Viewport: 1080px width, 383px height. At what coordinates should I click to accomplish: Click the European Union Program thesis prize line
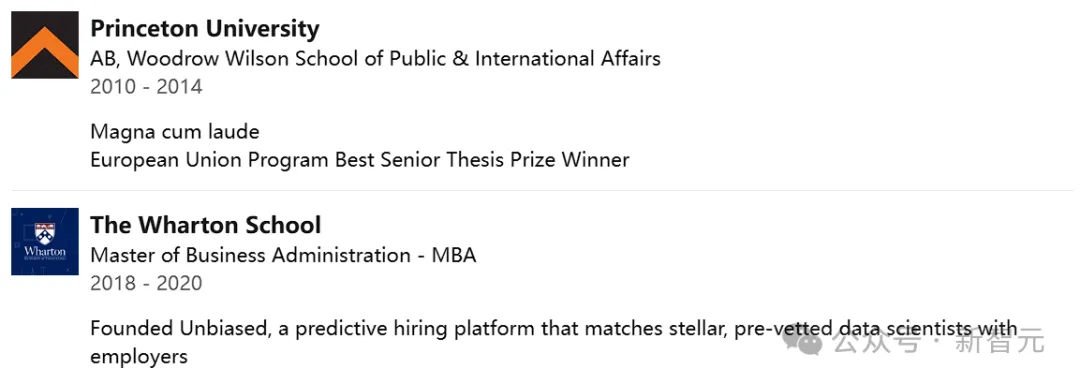coord(360,160)
